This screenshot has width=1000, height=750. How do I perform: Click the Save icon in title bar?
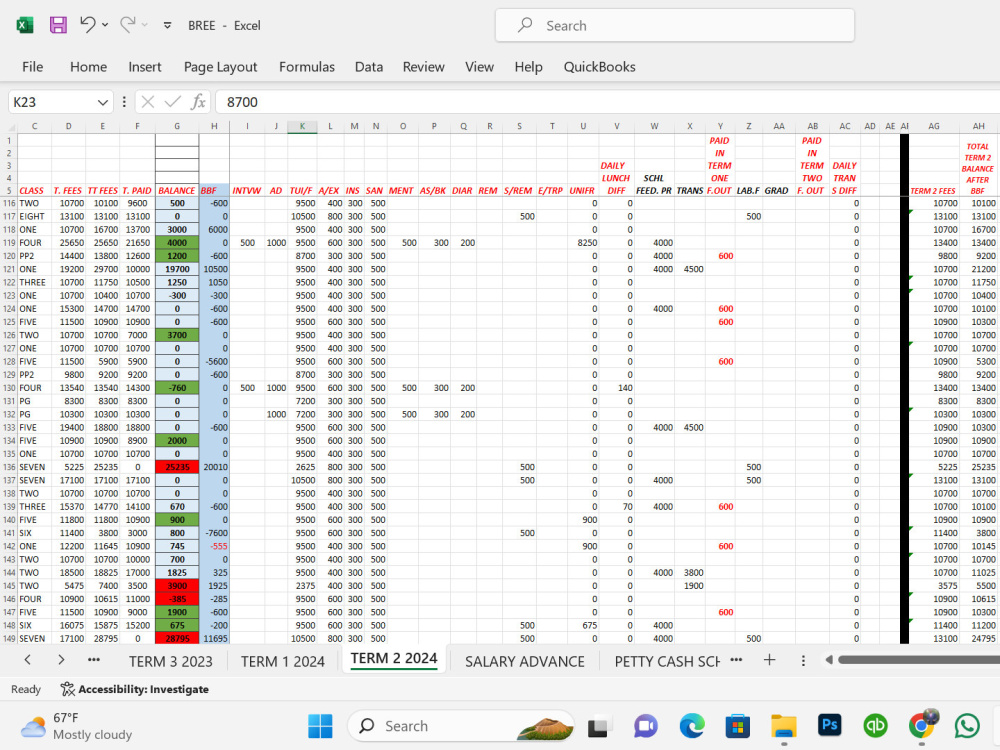coord(58,26)
